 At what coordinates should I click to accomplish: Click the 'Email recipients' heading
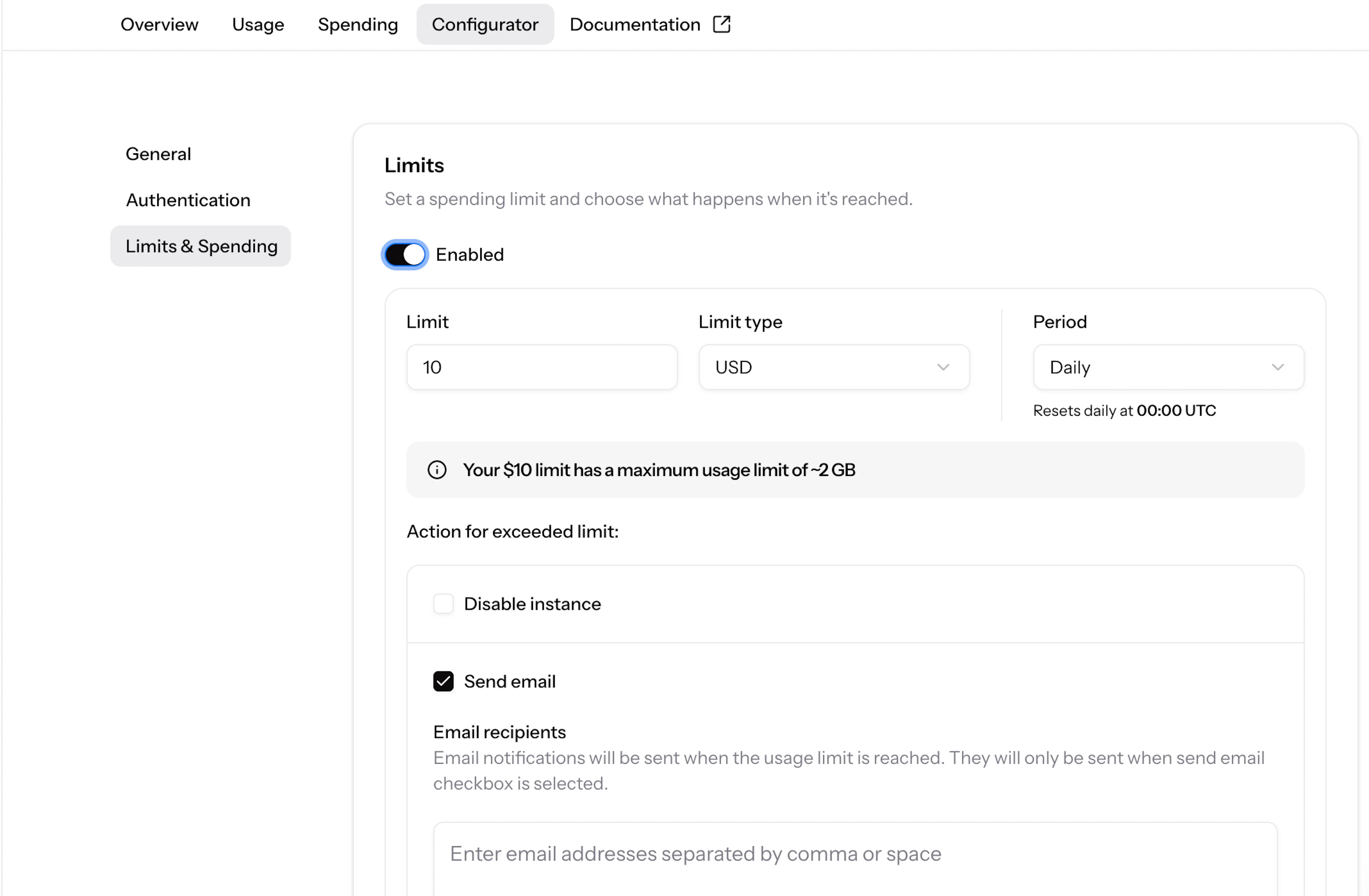(499, 732)
